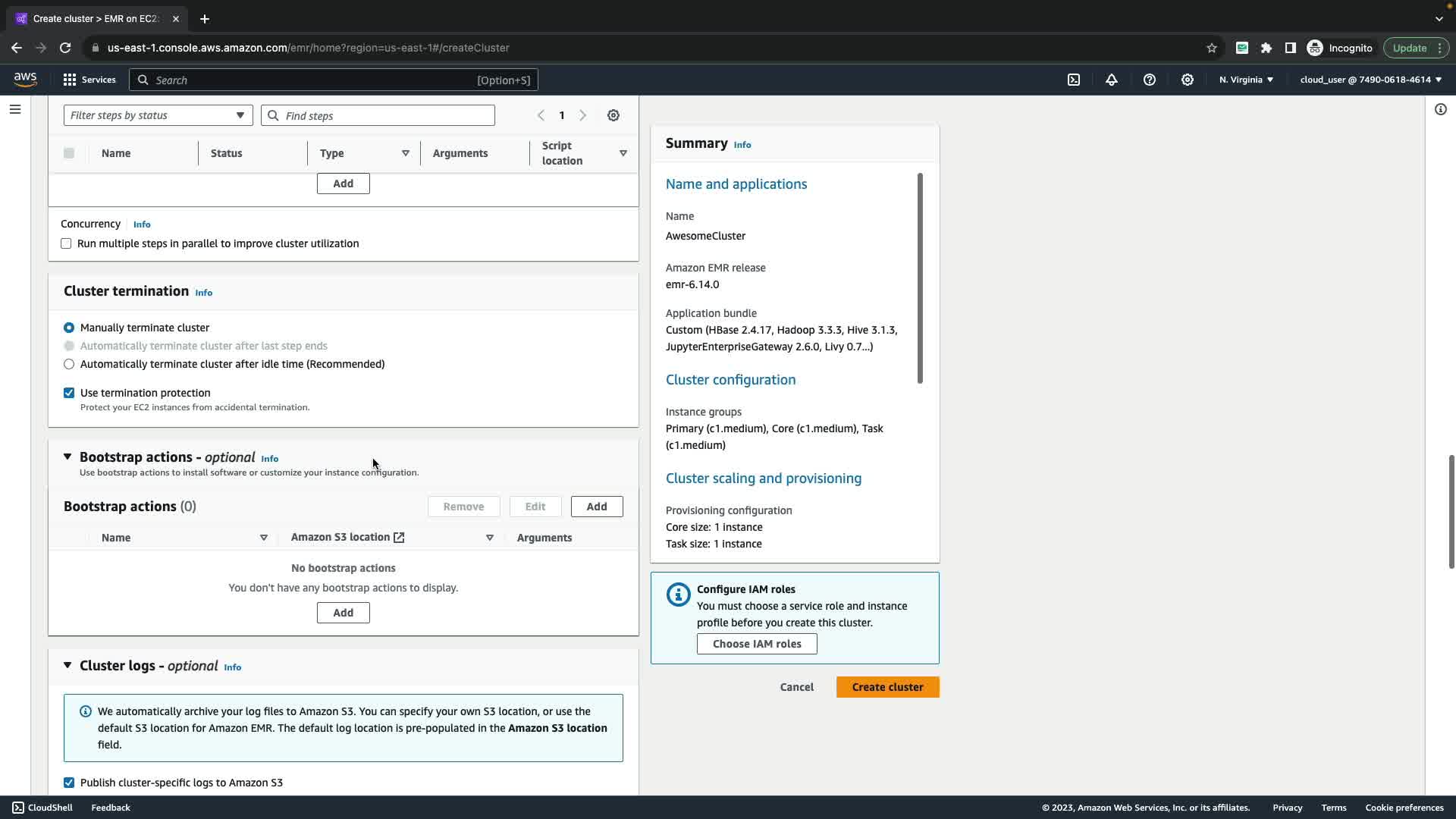Uncheck Use termination protection
Viewport: 1456px width, 819px height.
pyautogui.click(x=69, y=393)
